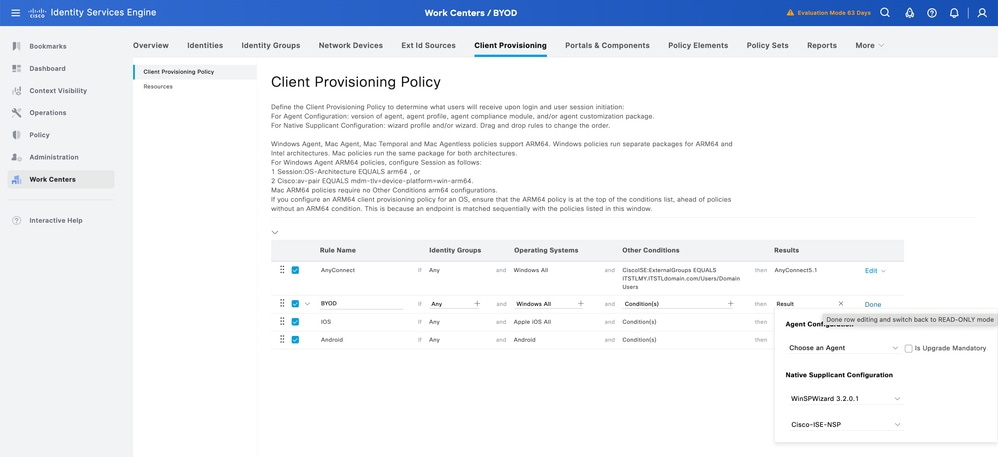The height and width of the screenshot is (457, 998).
Task: Open the Cisco-ISE-NSP dropdown
Action: click(x=846, y=425)
